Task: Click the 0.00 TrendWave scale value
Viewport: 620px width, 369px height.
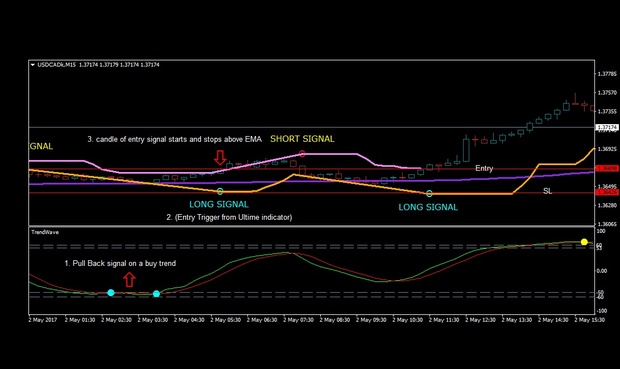Action: click(x=601, y=271)
